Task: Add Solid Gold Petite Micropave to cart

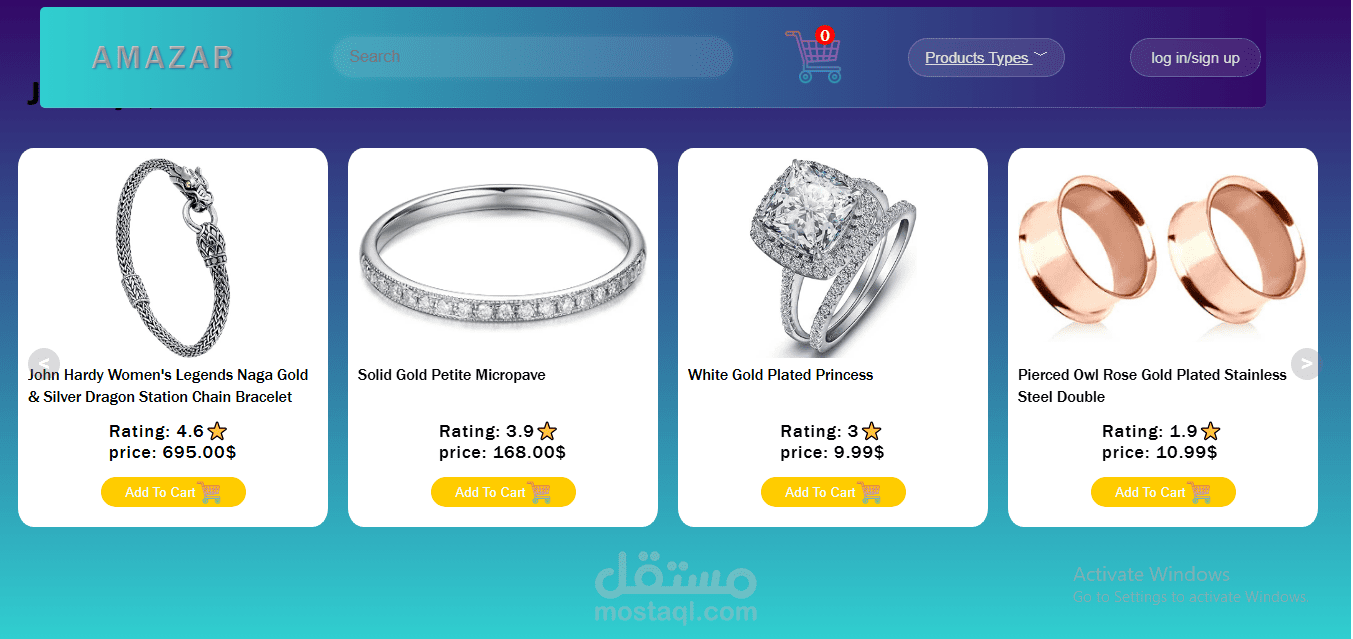Action: tap(503, 492)
